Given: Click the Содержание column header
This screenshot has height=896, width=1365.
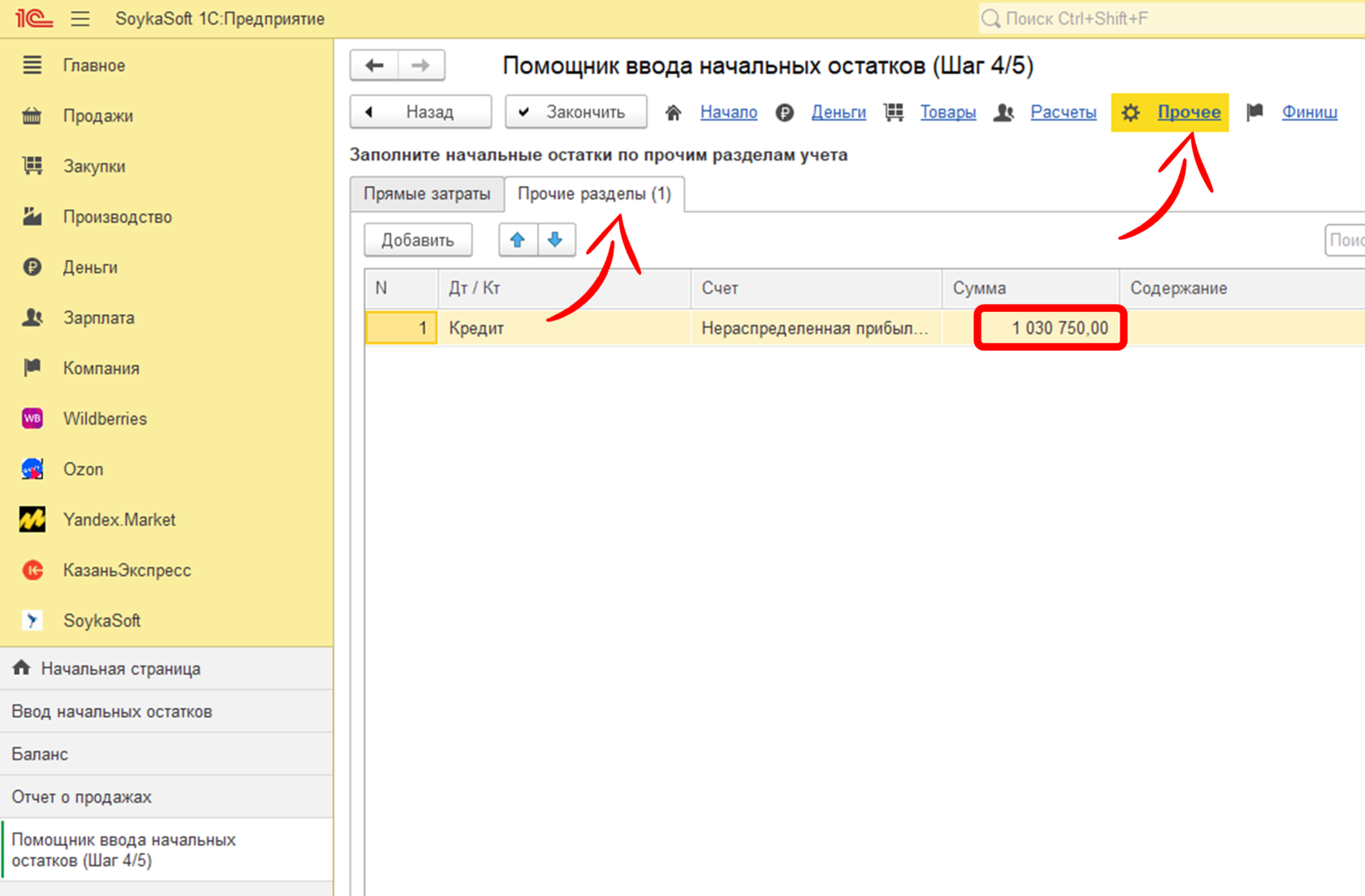Looking at the screenshot, I should tap(1242, 288).
